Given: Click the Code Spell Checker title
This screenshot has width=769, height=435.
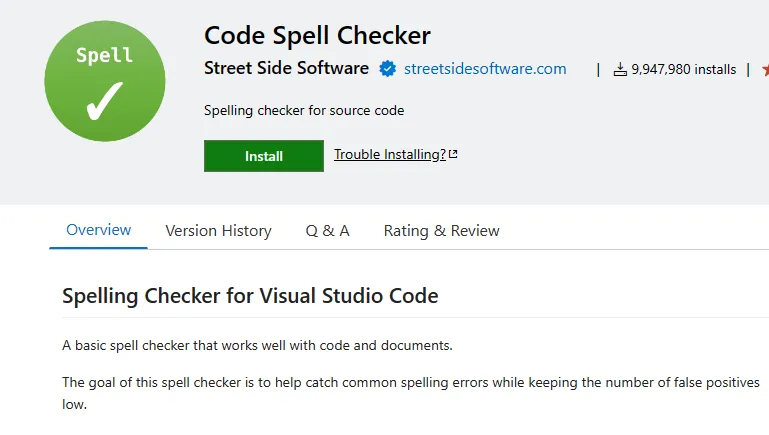Looking at the screenshot, I should [x=317, y=36].
